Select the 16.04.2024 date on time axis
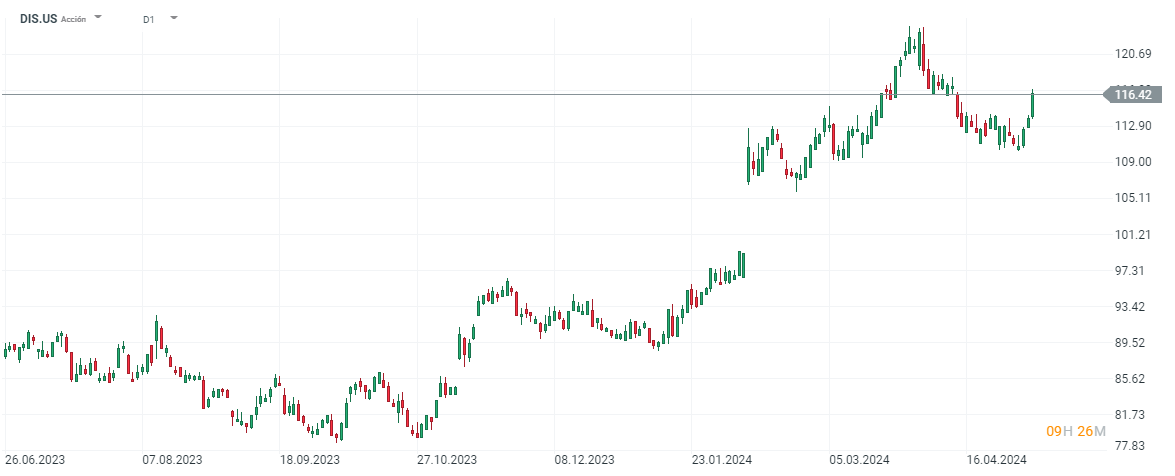 pyautogui.click(x=996, y=460)
